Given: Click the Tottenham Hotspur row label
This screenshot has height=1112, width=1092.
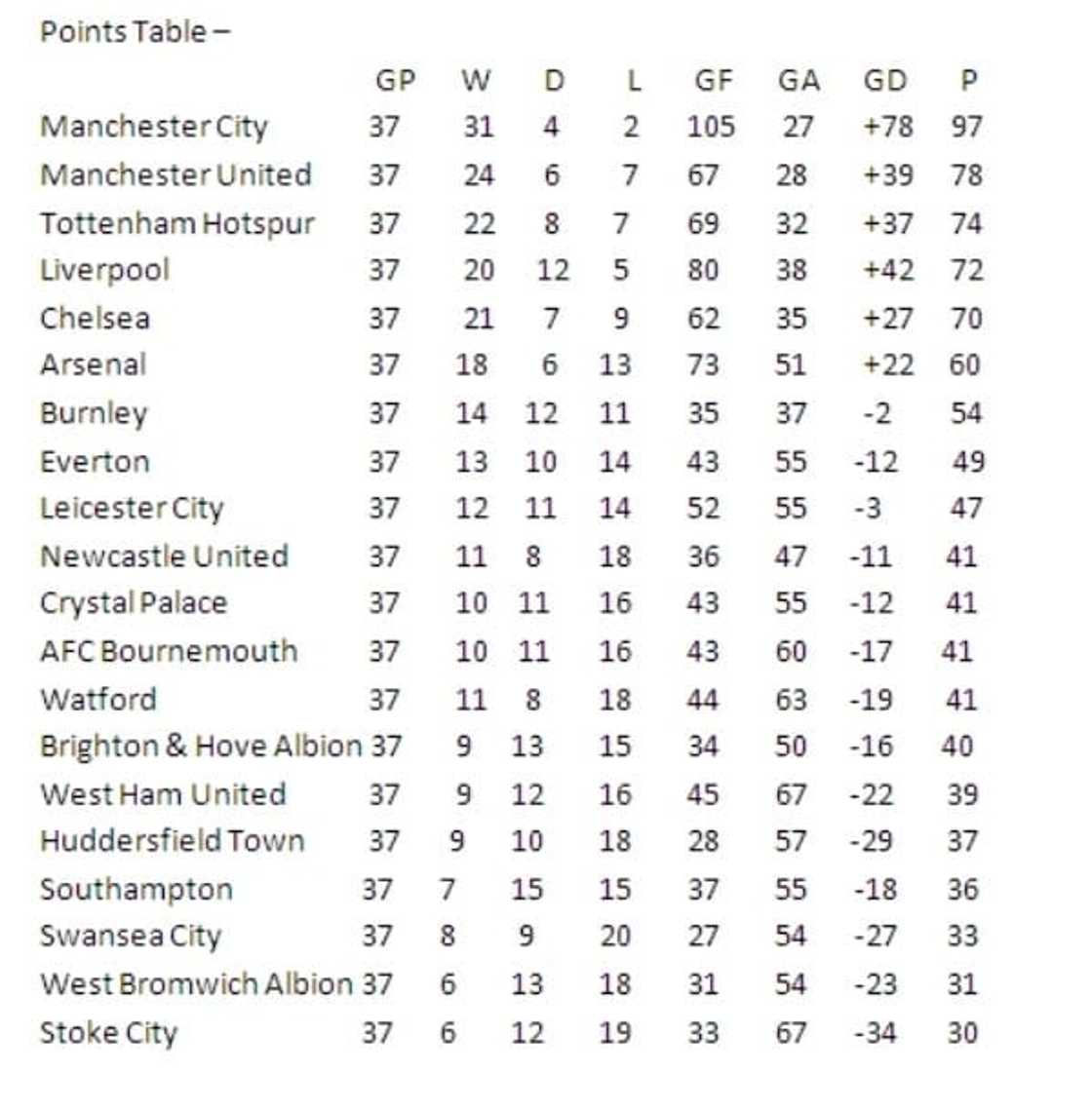Looking at the screenshot, I should click(176, 223).
